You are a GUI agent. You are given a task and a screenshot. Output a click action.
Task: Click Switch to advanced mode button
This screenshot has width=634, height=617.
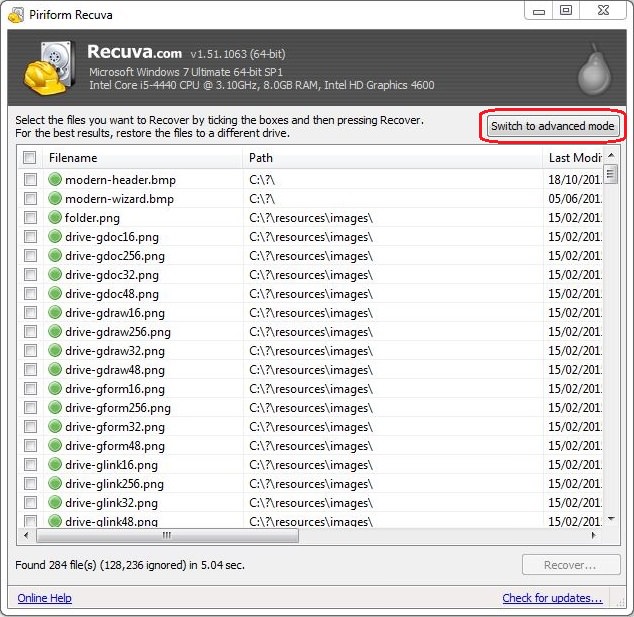[x=553, y=126]
